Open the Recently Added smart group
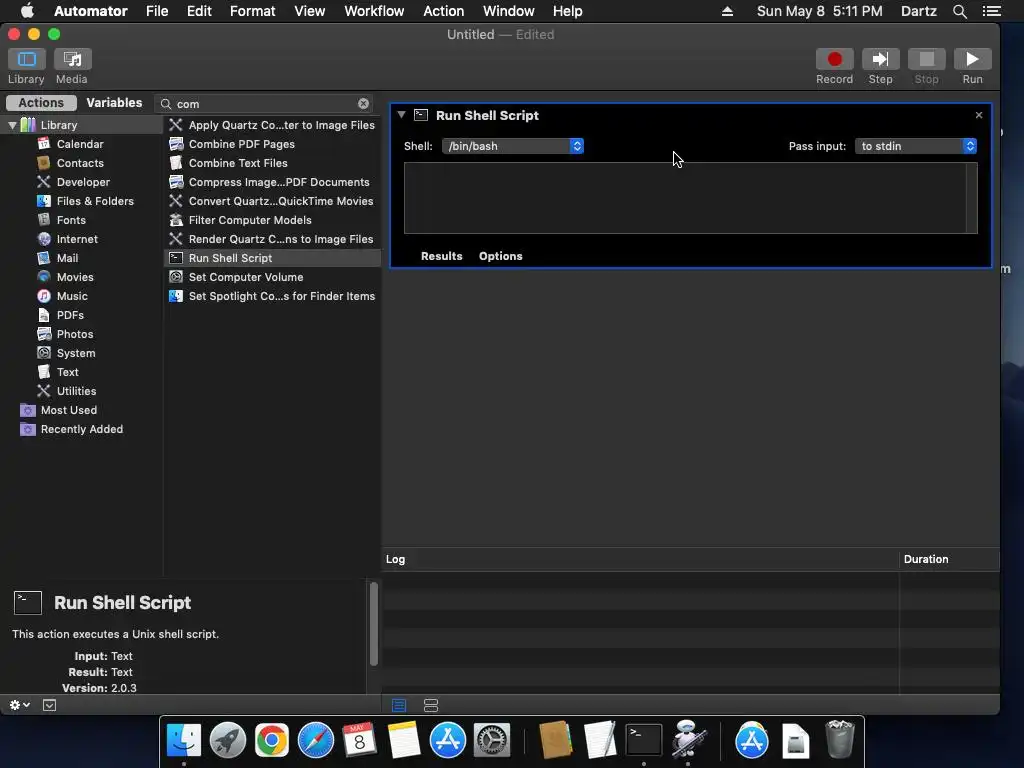 point(82,429)
